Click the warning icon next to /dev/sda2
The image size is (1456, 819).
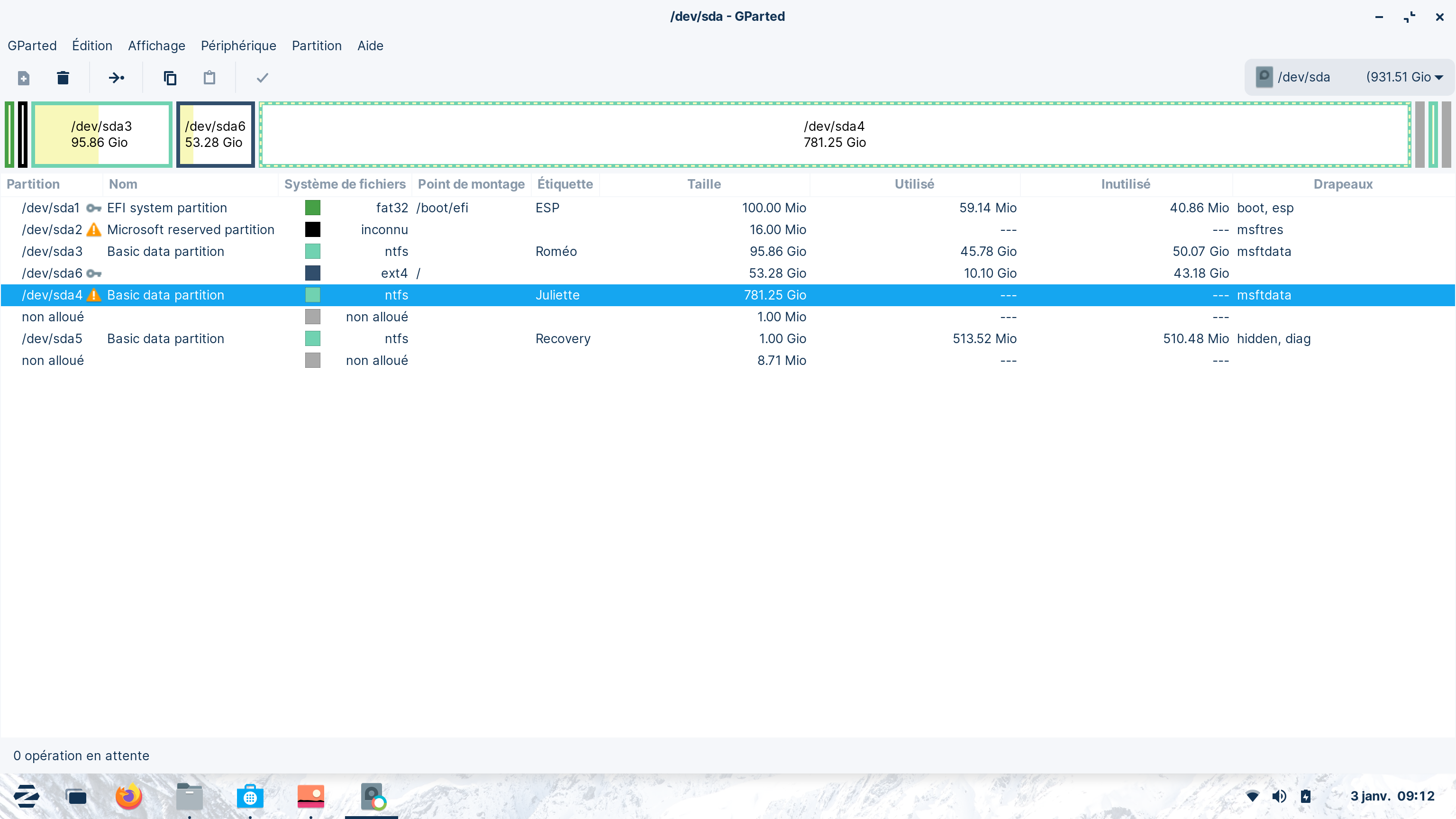point(94,230)
